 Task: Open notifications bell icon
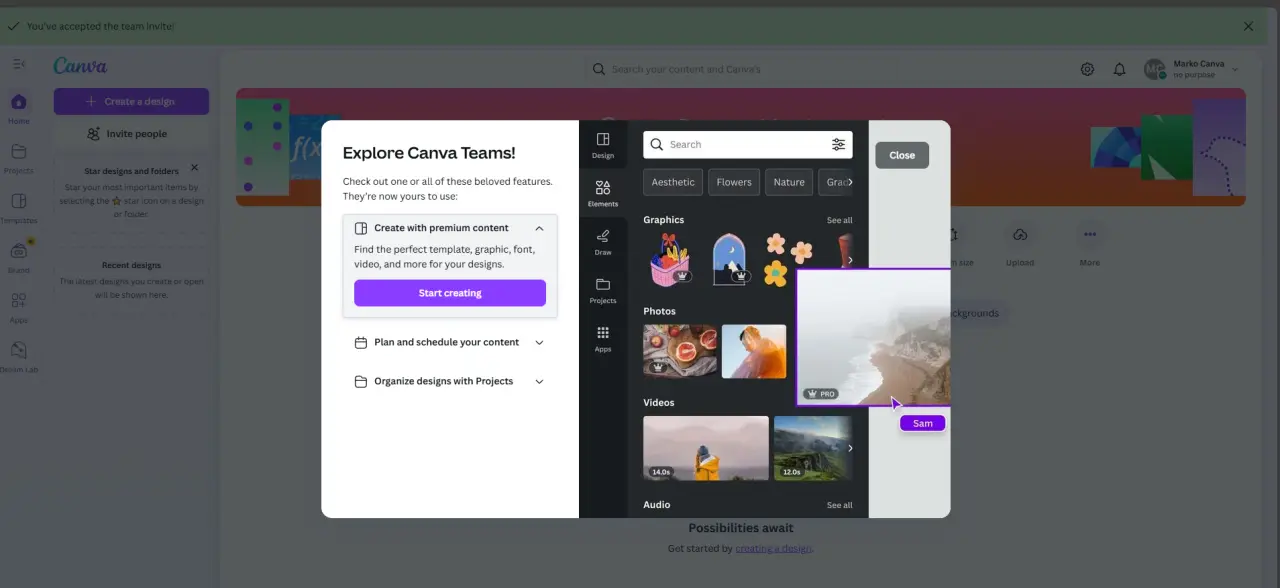1120,69
